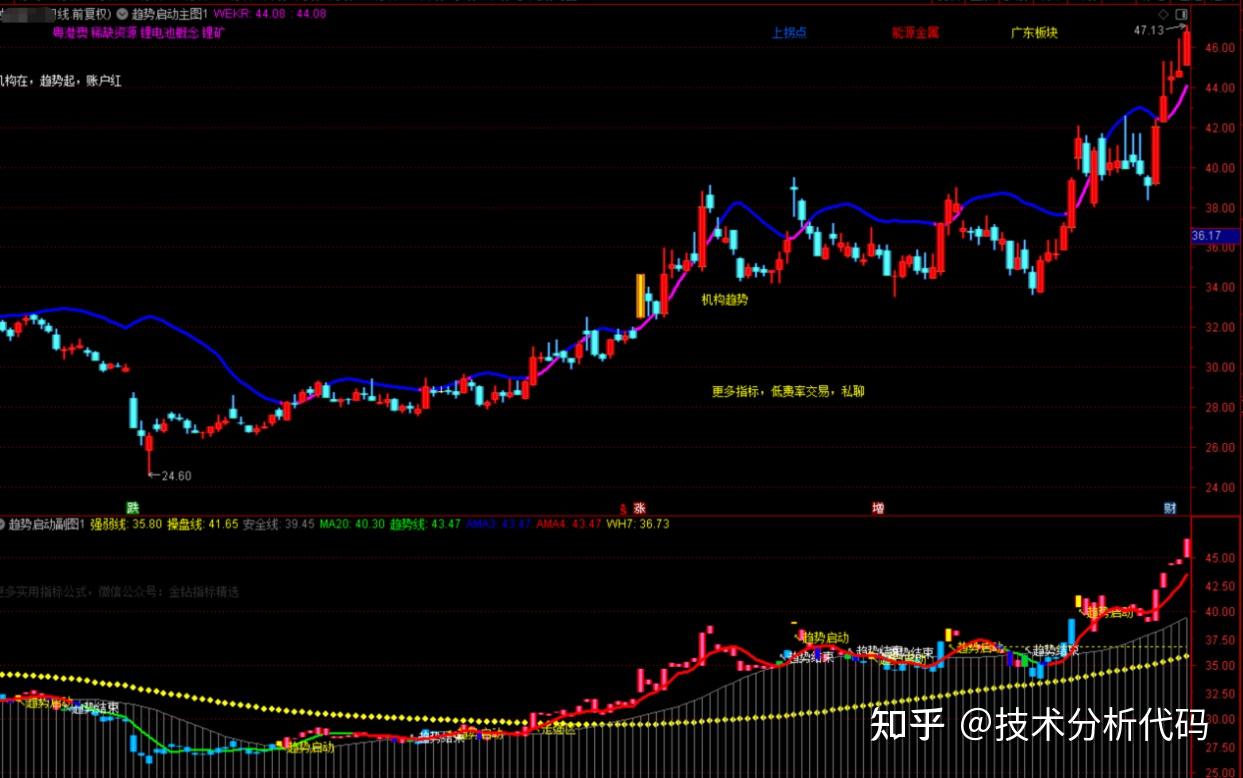This screenshot has height=778, width=1243.
Task: Click the 上拐点 label
Action: coord(789,32)
